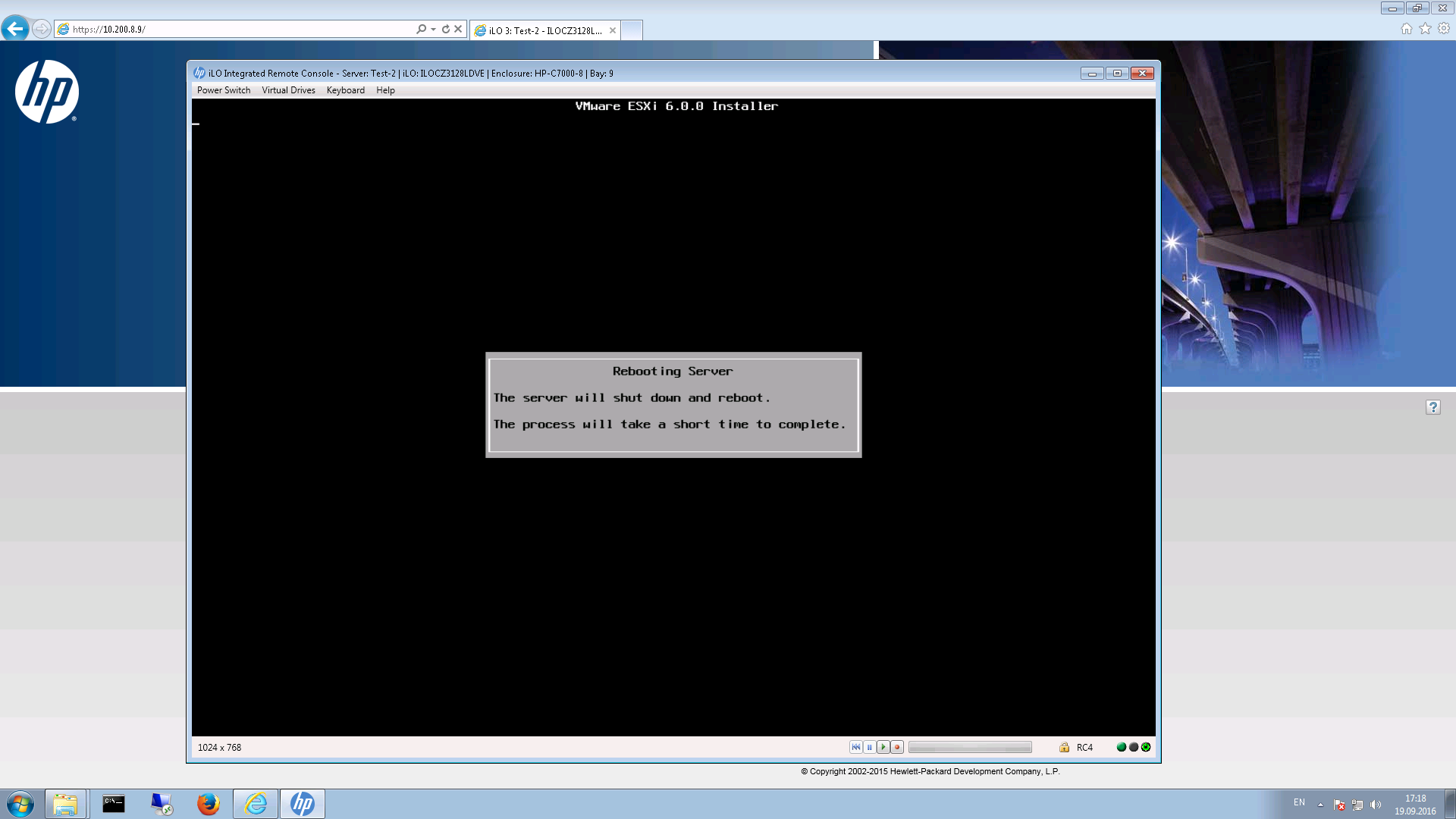Click the VMware ESXi 6.0.0 Installer heading

676,106
